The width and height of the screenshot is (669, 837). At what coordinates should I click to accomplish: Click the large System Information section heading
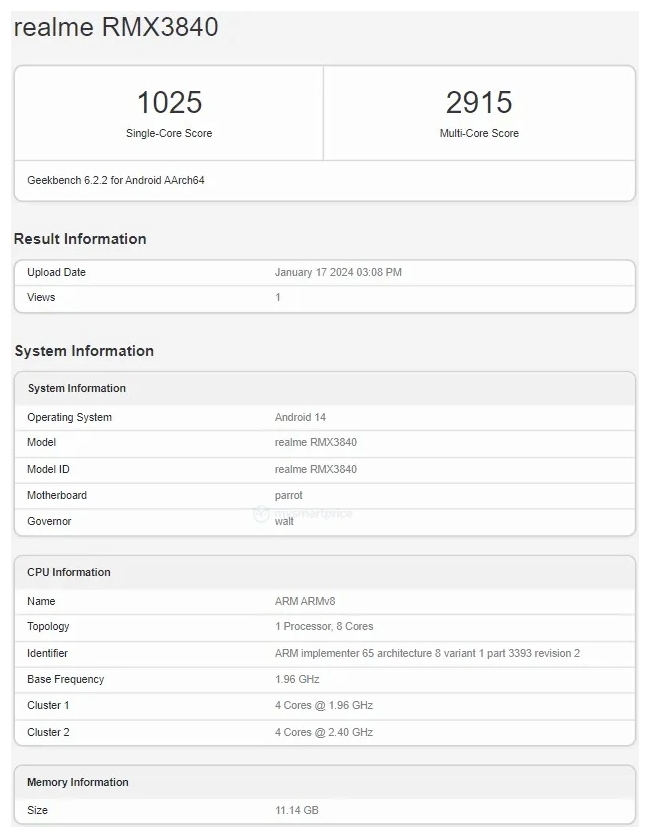[84, 351]
